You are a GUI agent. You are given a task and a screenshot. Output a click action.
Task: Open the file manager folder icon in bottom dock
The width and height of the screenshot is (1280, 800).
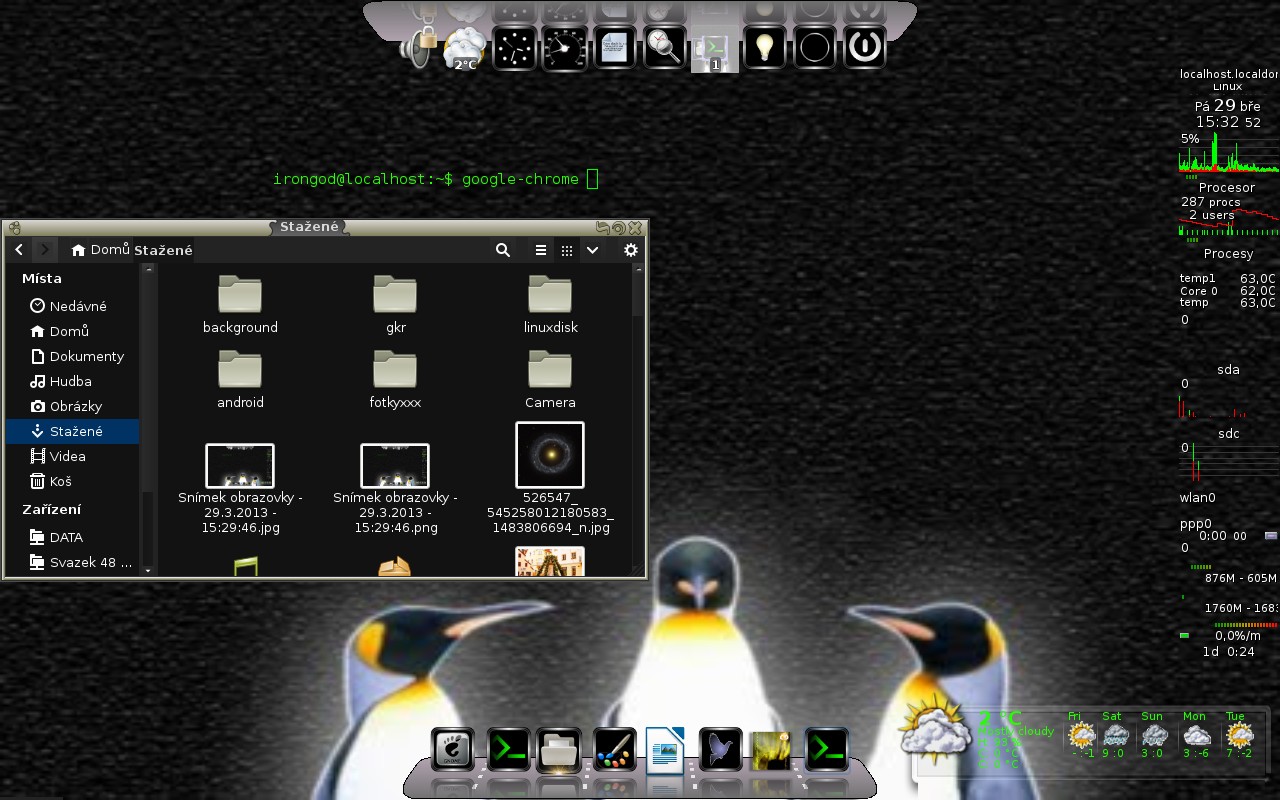coord(560,750)
